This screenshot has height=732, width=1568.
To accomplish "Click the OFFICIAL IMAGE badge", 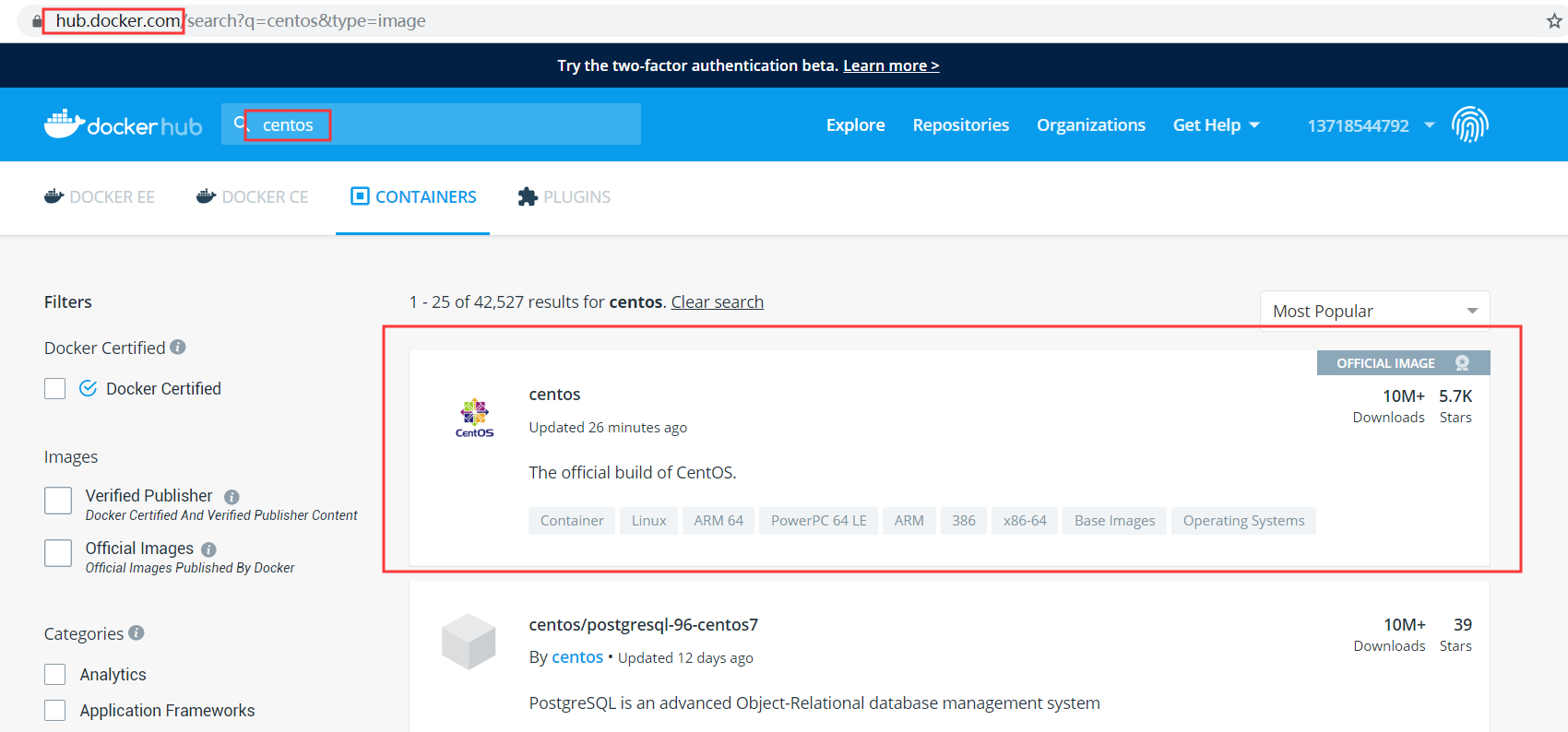I will (x=1403, y=363).
